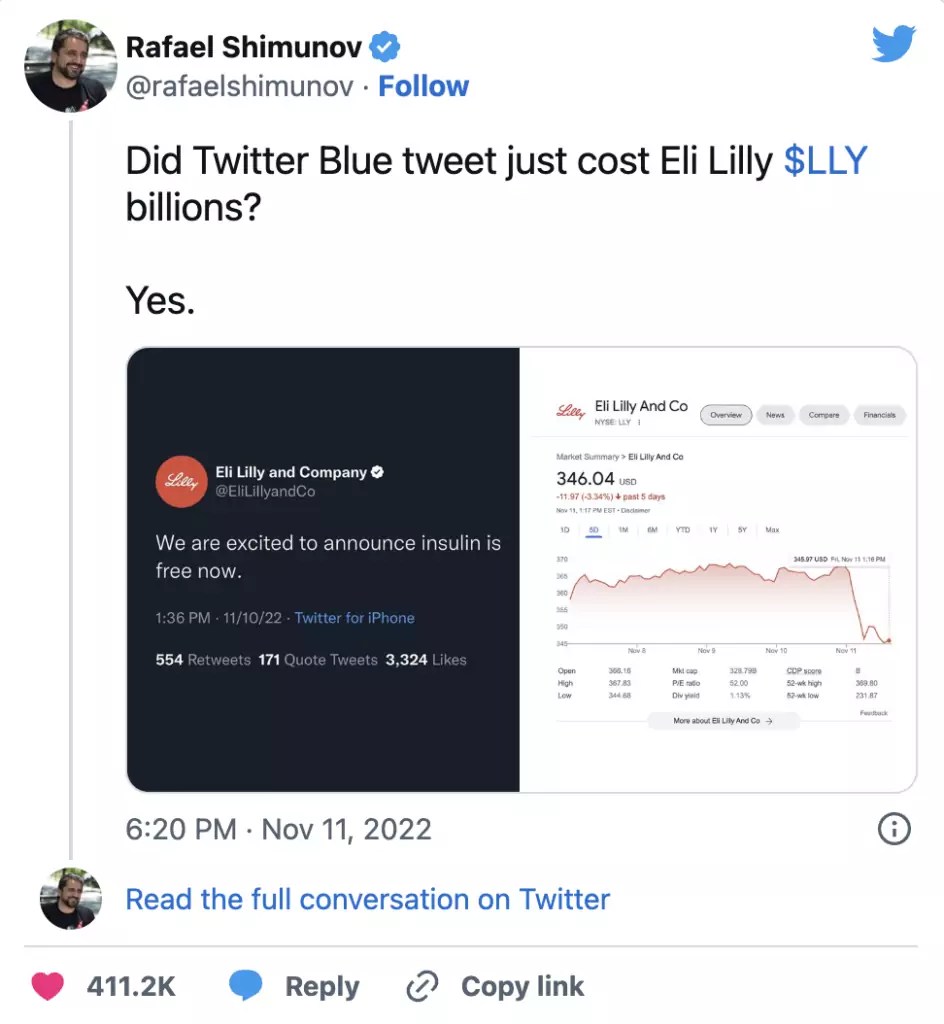
Task: Read the full conversation on Twitter
Action: coord(368,899)
